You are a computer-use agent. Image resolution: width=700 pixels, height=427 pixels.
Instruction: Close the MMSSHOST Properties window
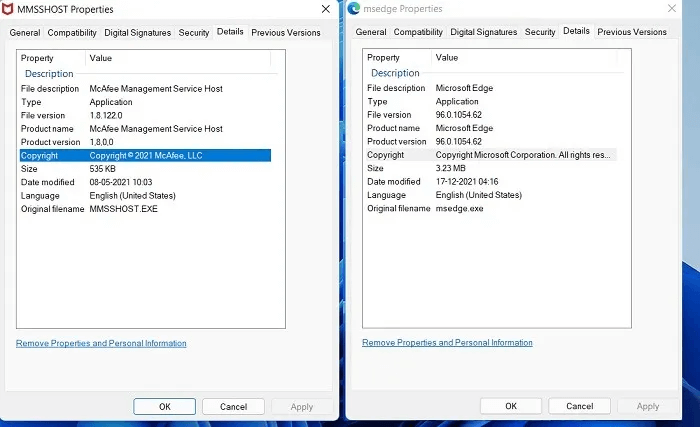327,9
